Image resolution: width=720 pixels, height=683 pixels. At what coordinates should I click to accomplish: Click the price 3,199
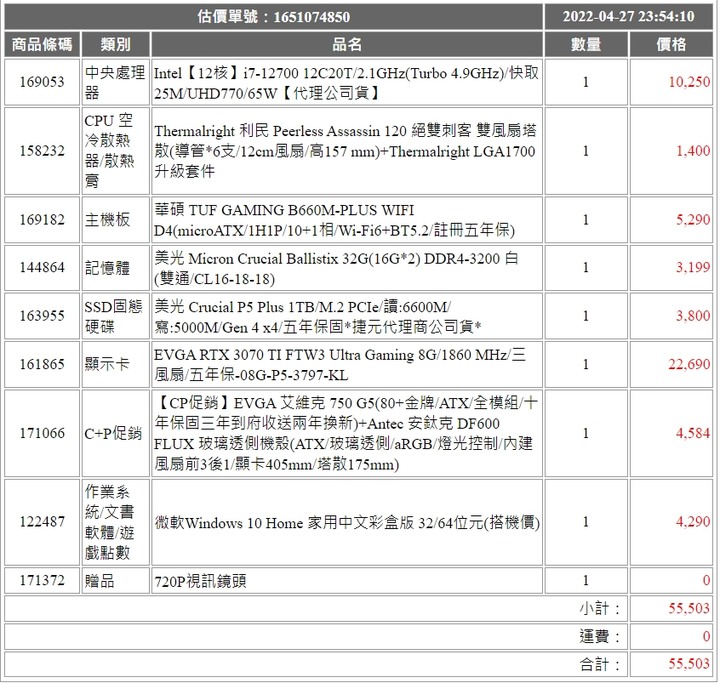pyautogui.click(x=693, y=267)
